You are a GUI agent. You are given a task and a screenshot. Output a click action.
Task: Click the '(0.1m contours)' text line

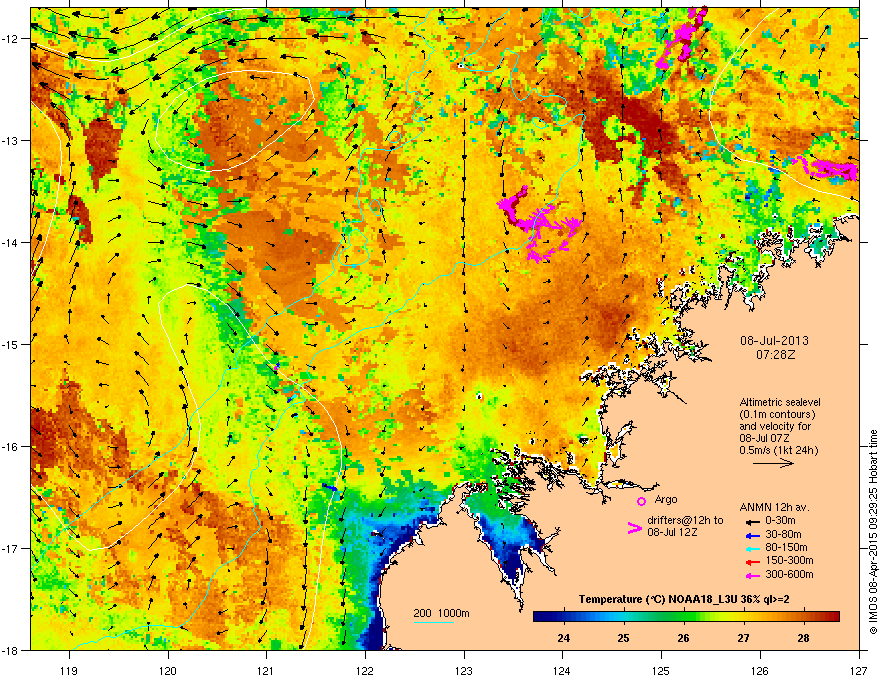[777, 414]
